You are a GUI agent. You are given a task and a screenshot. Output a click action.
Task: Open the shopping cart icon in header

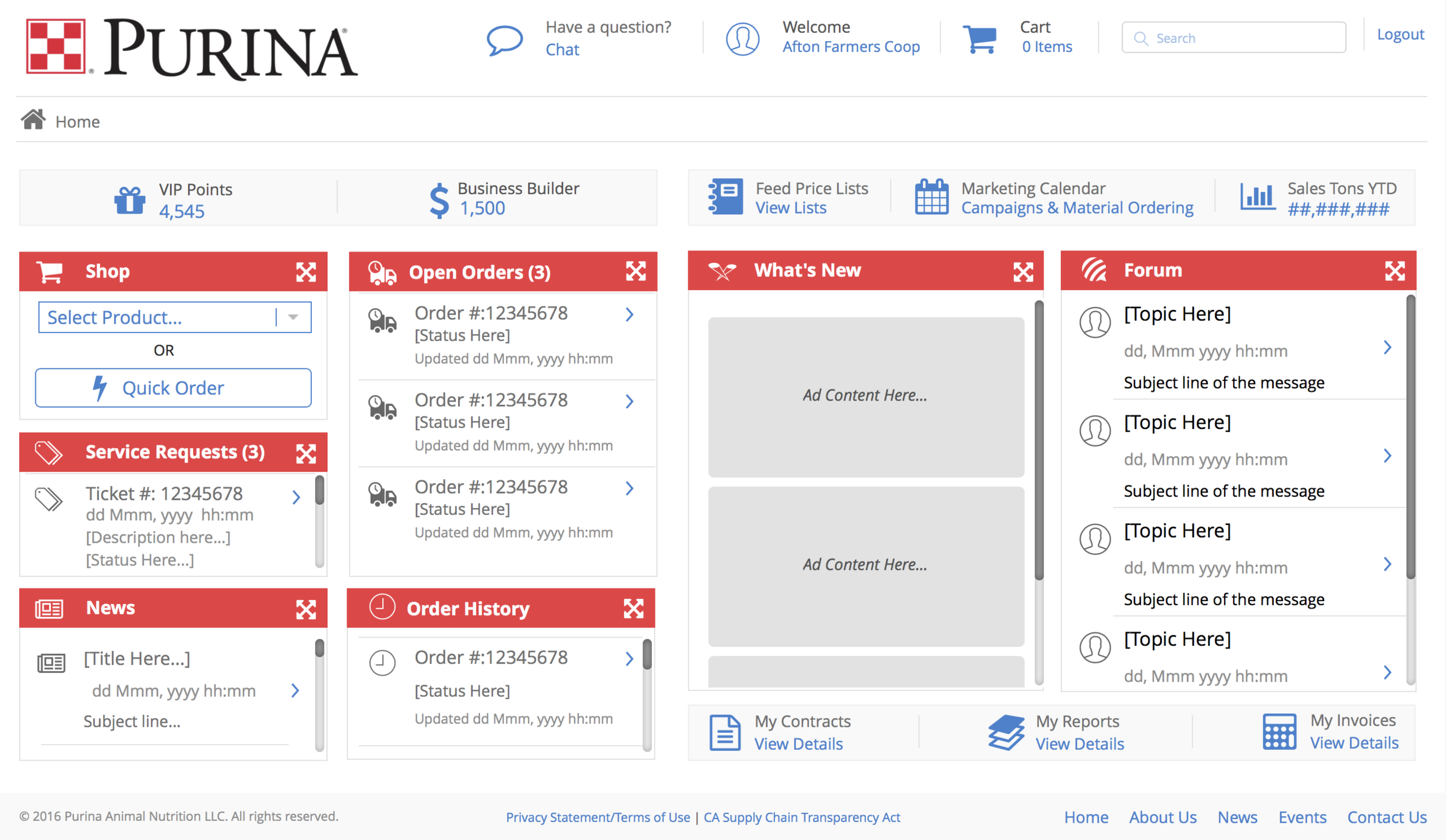980,39
